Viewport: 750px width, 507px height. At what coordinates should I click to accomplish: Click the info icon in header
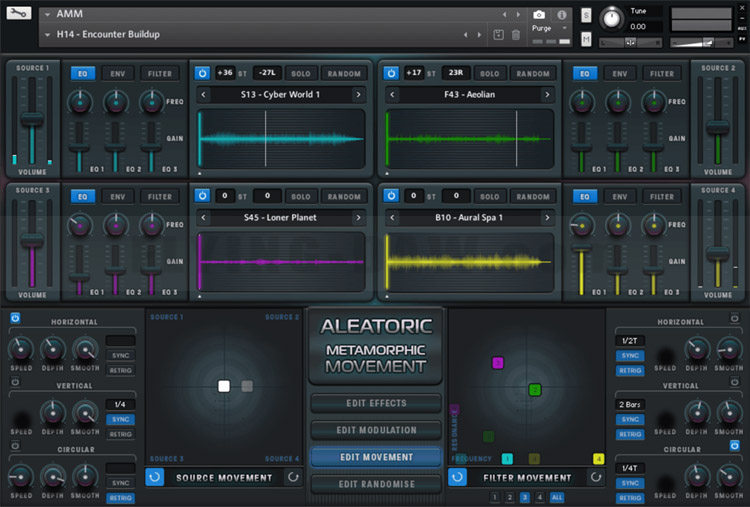click(x=561, y=15)
